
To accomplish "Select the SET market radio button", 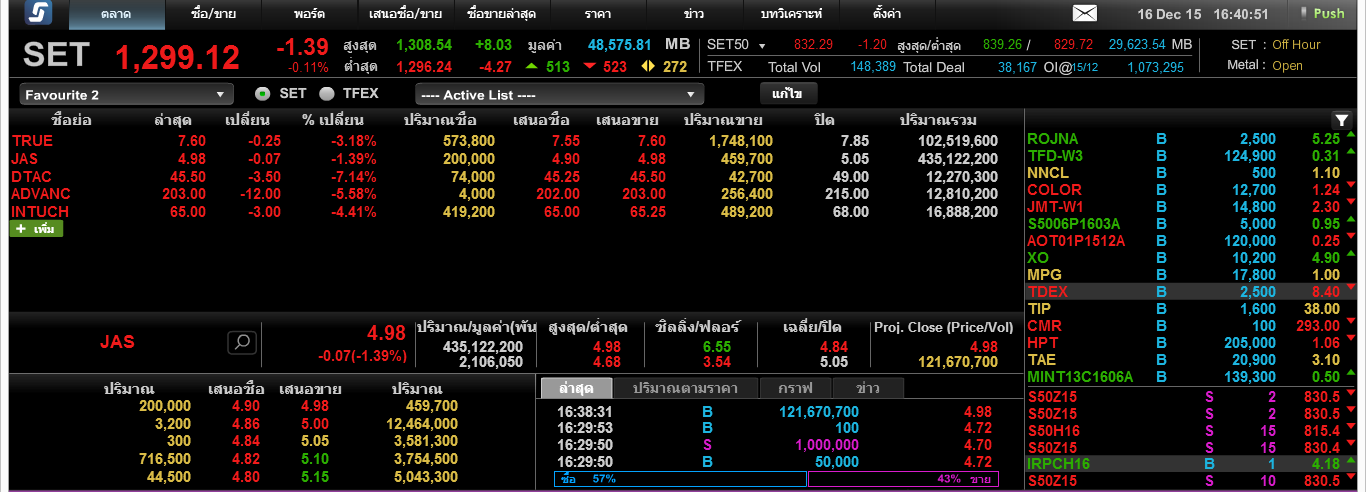I will point(262,93).
